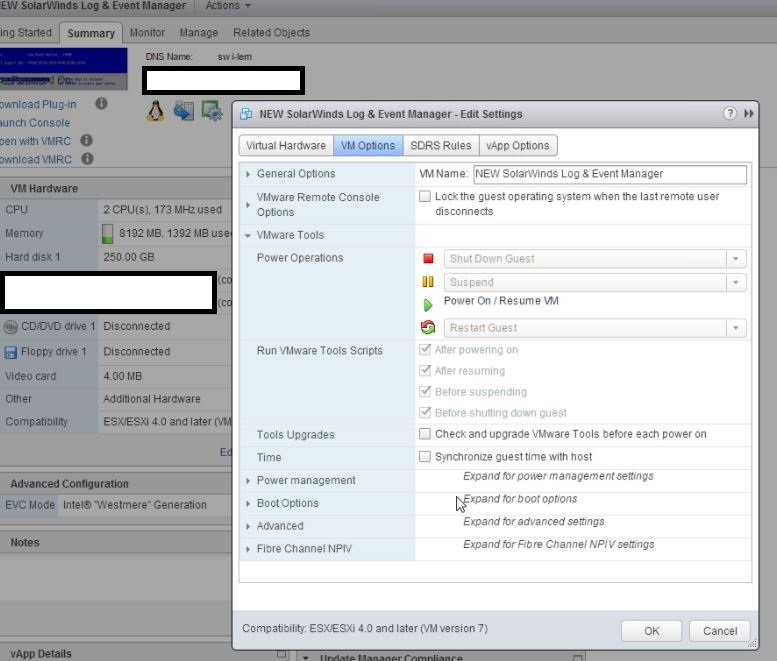Toggle the Before suspending checkbox
Image resolution: width=777 pixels, height=661 pixels.
[x=425, y=391]
